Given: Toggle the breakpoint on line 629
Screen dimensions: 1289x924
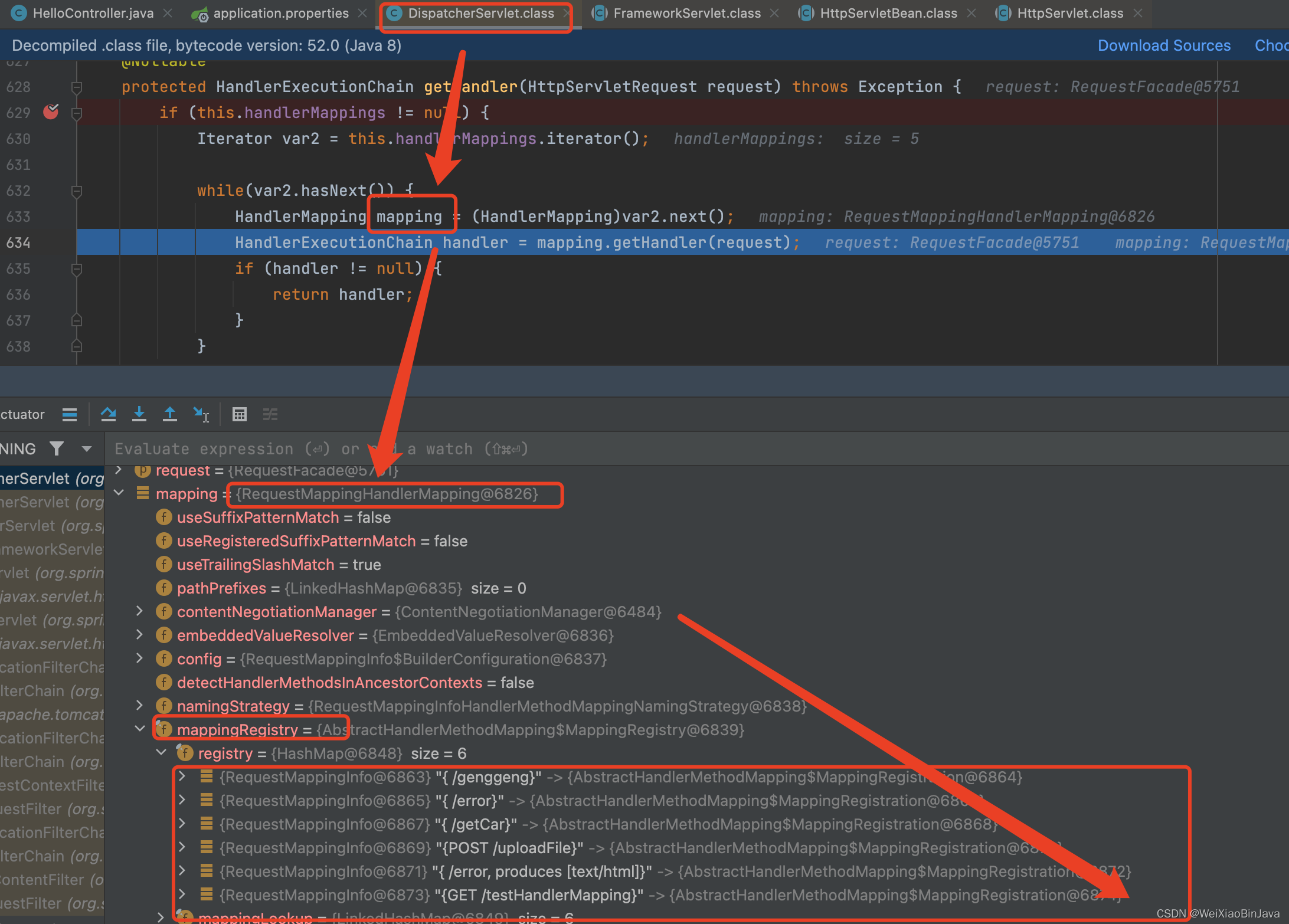Looking at the screenshot, I should 51,112.
